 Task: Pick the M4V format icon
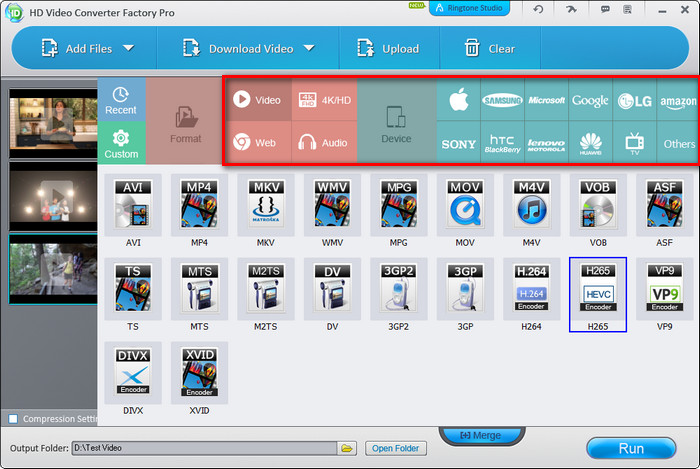tap(531, 205)
